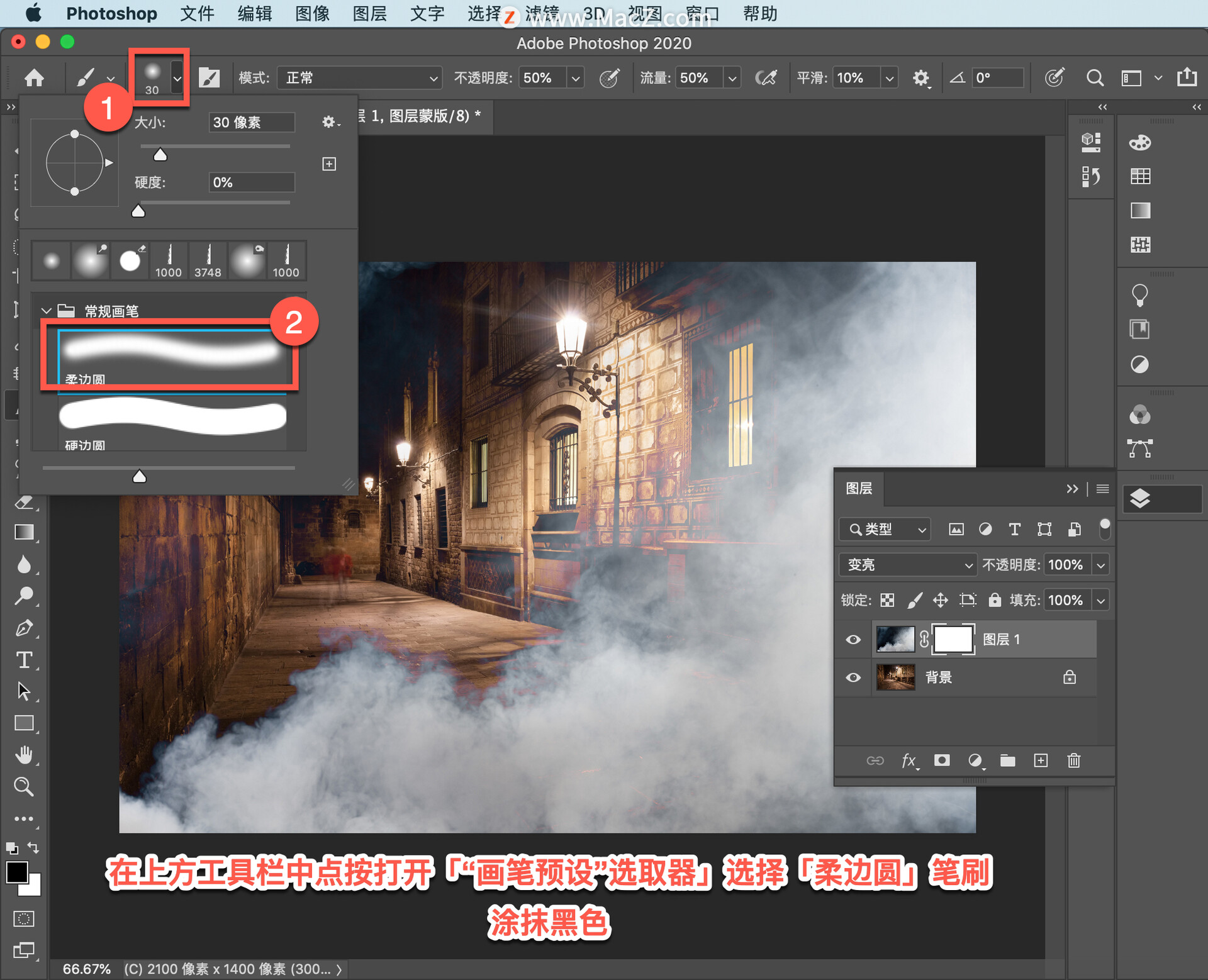Toggle pressure for opacity icon
The height and width of the screenshot is (980, 1208).
[x=609, y=78]
